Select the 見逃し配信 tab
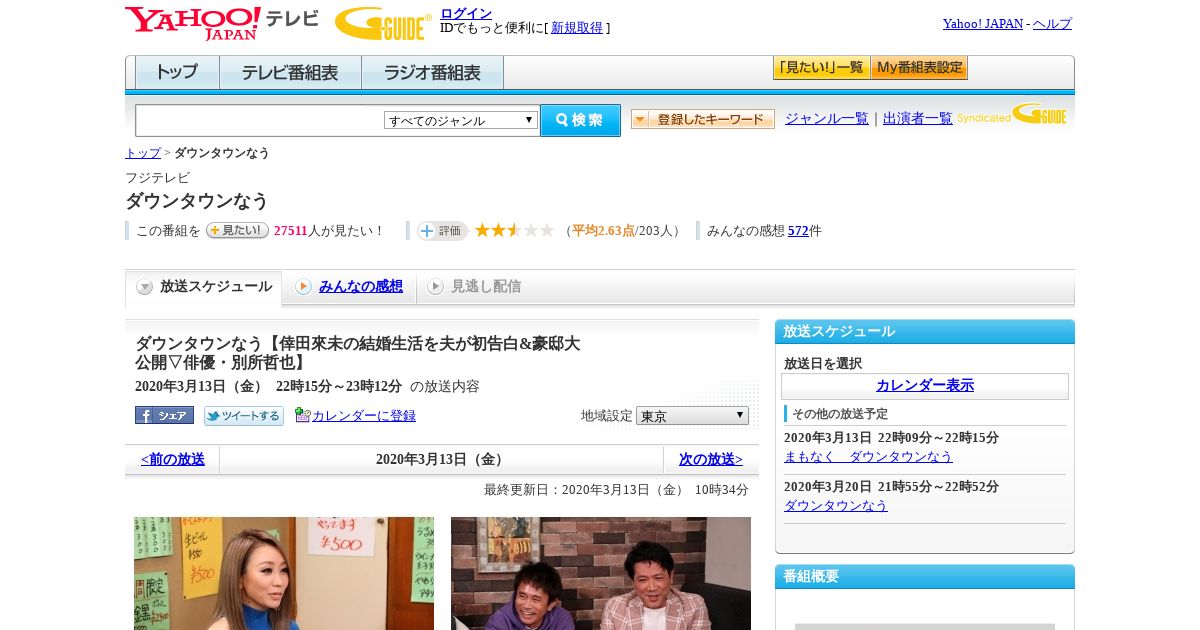Image resolution: width=1200 pixels, height=630 pixels. pyautogui.click(x=474, y=287)
